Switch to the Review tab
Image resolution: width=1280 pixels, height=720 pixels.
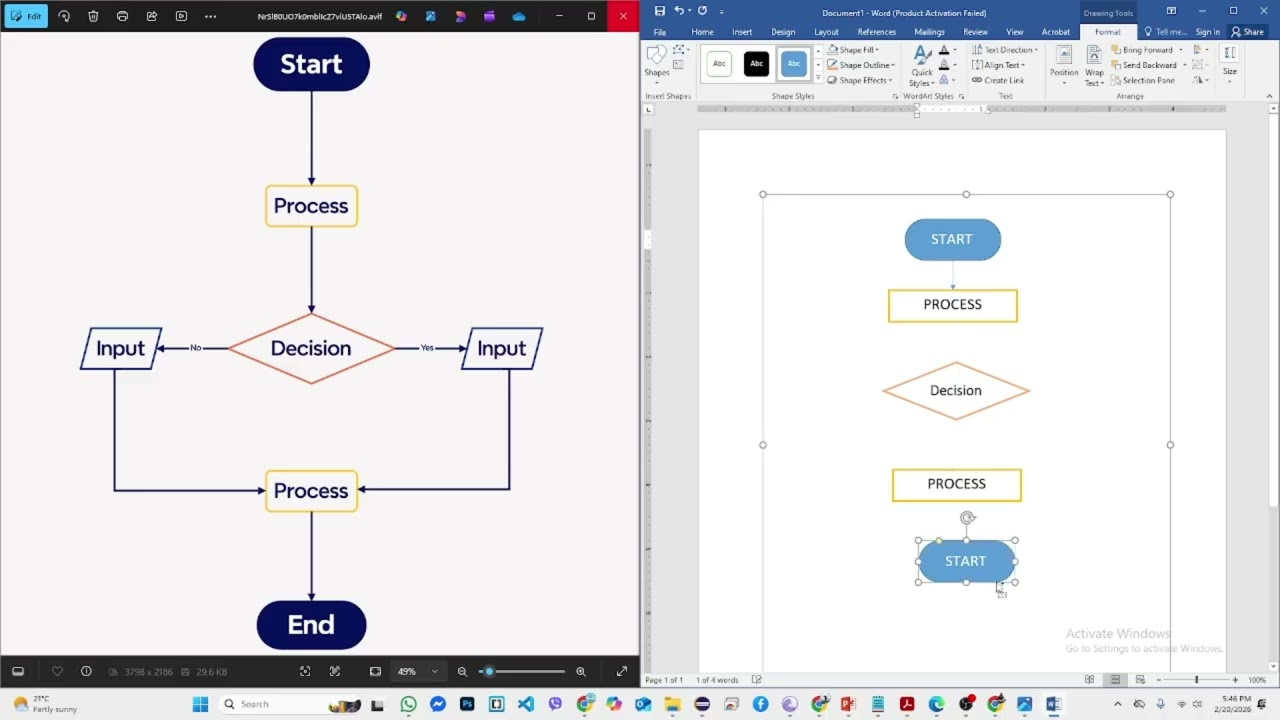click(975, 32)
